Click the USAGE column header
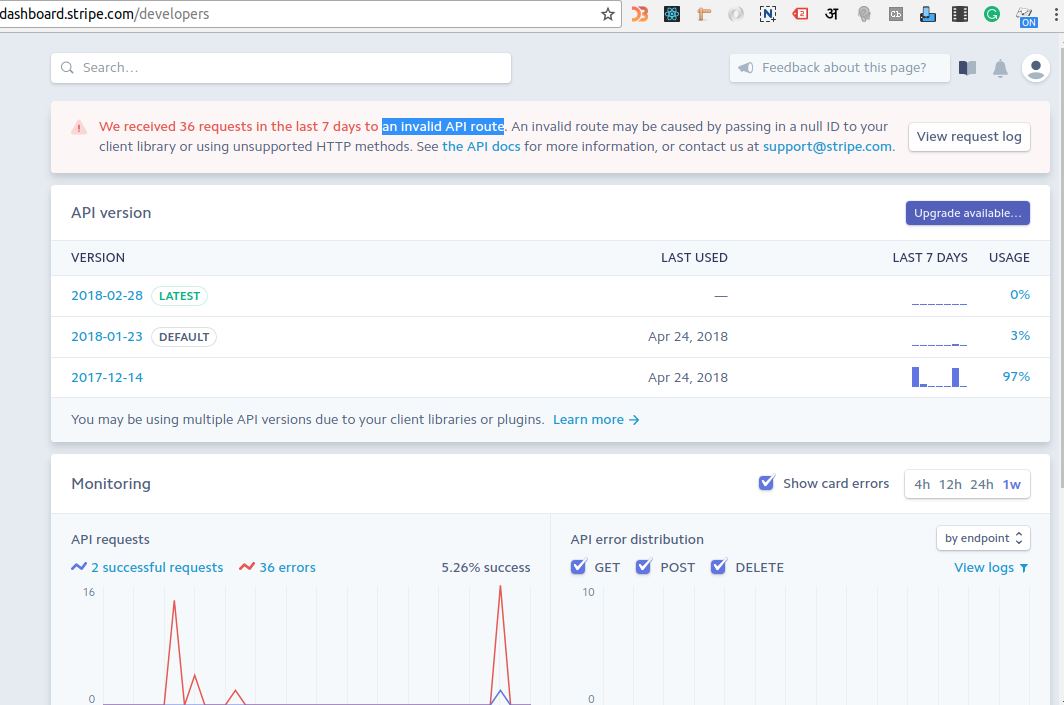This screenshot has height=705, width=1064. (x=1009, y=257)
